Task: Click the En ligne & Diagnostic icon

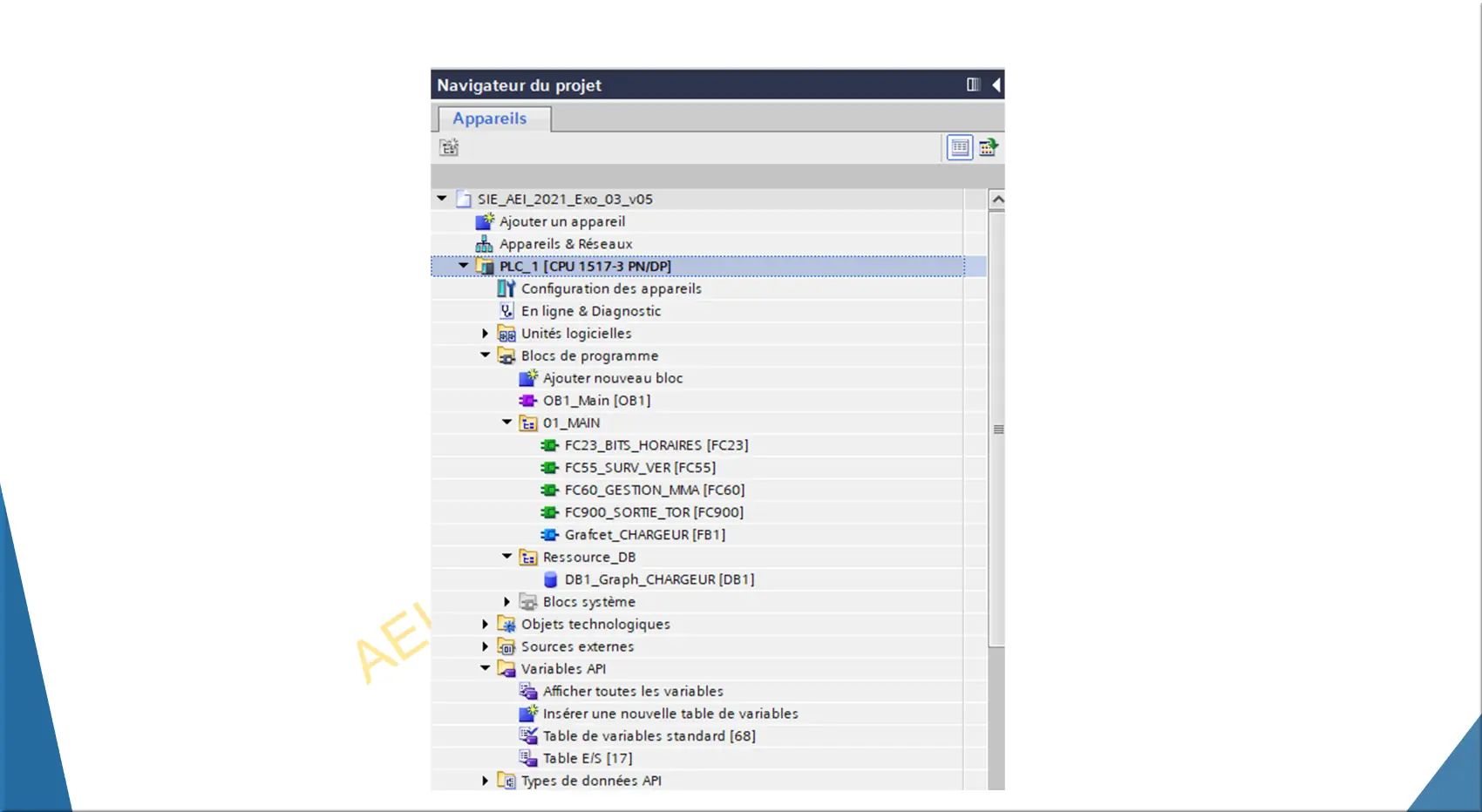Action: click(506, 311)
